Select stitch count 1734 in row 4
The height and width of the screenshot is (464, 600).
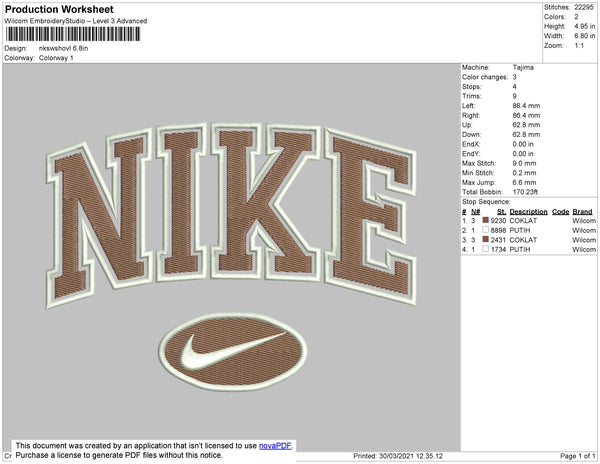498,249
